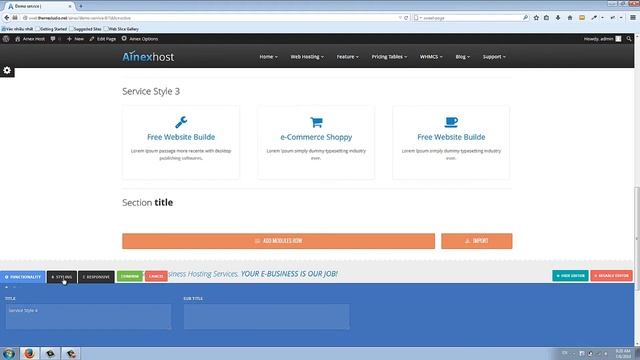This screenshot has width=640, height=360.
Task: Click the New item in admin bar
Action: point(75,39)
